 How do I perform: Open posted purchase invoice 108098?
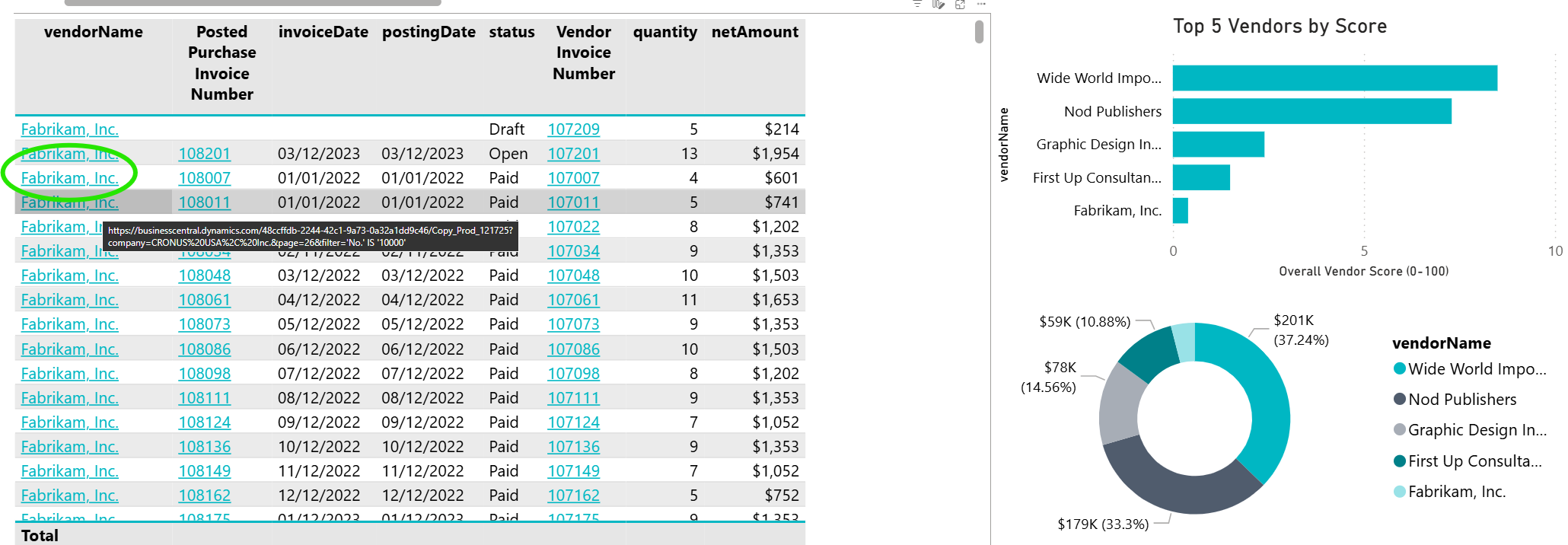coord(204,374)
